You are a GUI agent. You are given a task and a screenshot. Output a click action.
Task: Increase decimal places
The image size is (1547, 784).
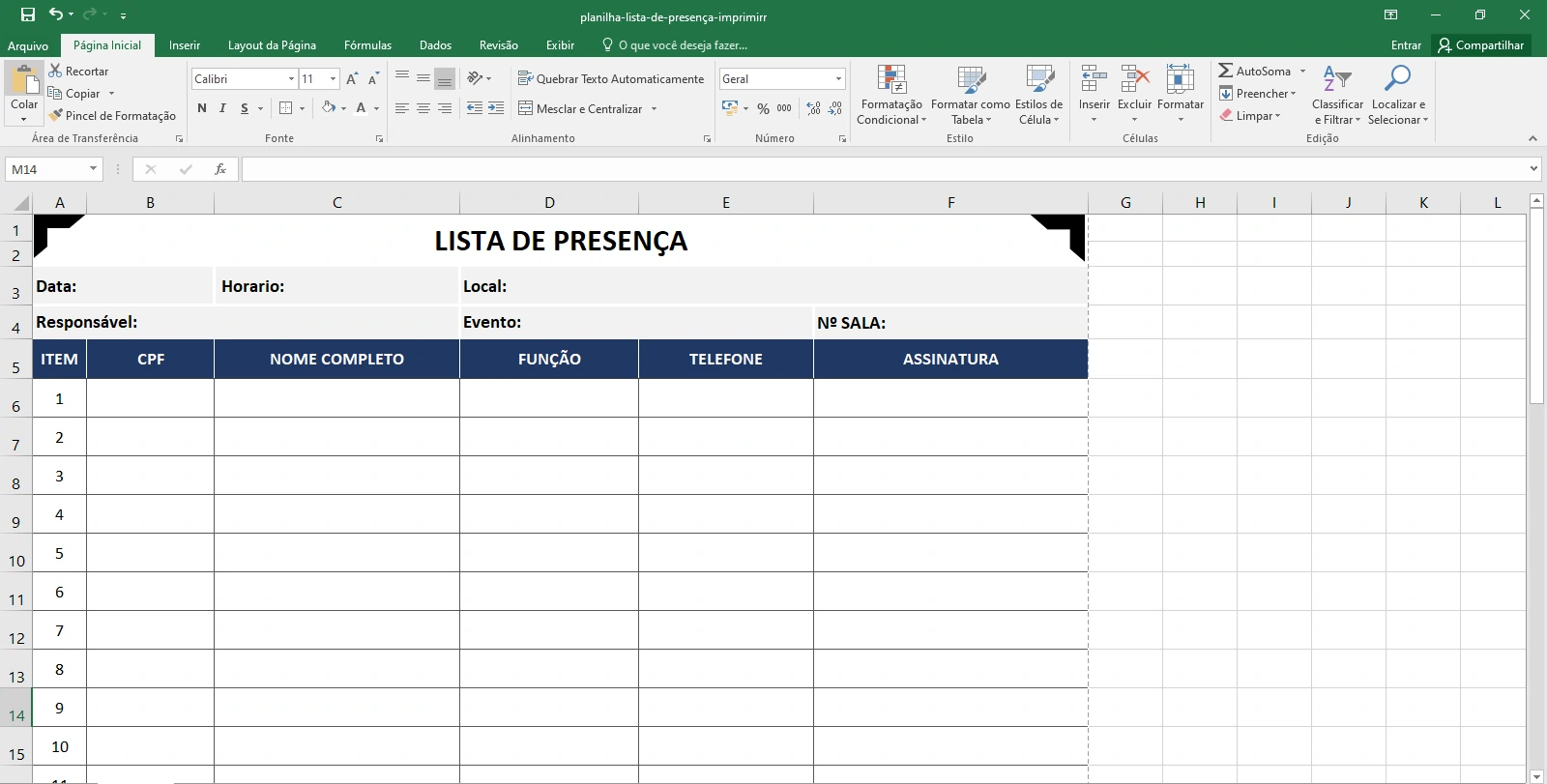pyautogui.click(x=813, y=108)
